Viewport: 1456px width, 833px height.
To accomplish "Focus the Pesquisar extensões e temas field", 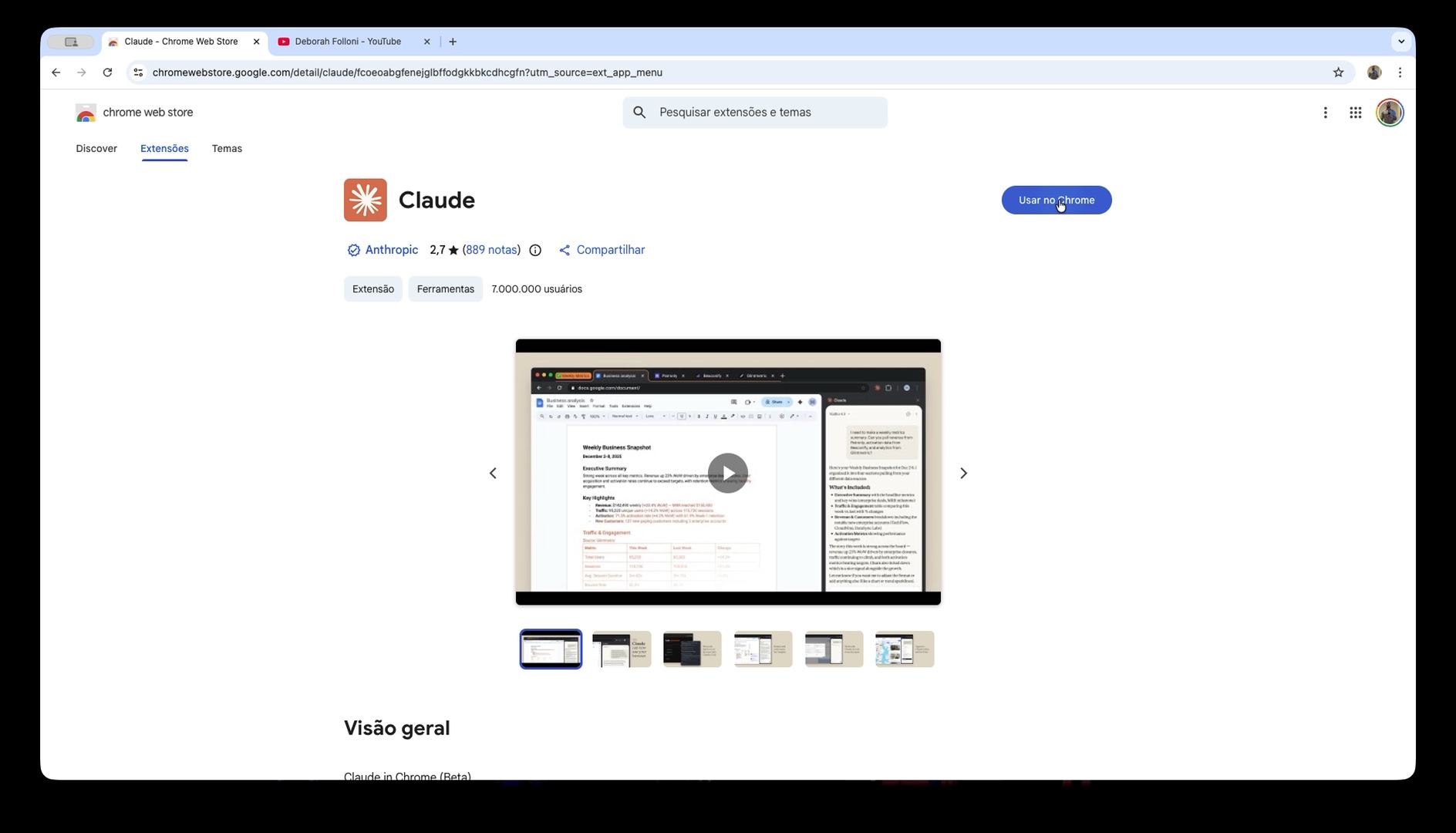I will [755, 113].
